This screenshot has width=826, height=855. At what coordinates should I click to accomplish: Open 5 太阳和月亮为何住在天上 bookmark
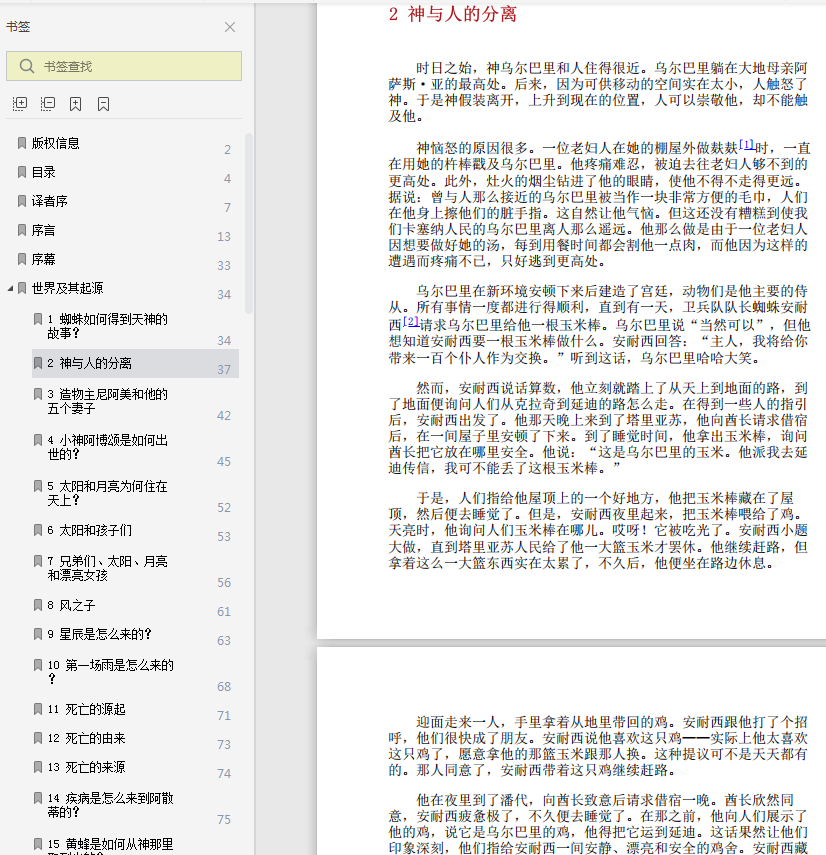pyautogui.click(x=107, y=493)
